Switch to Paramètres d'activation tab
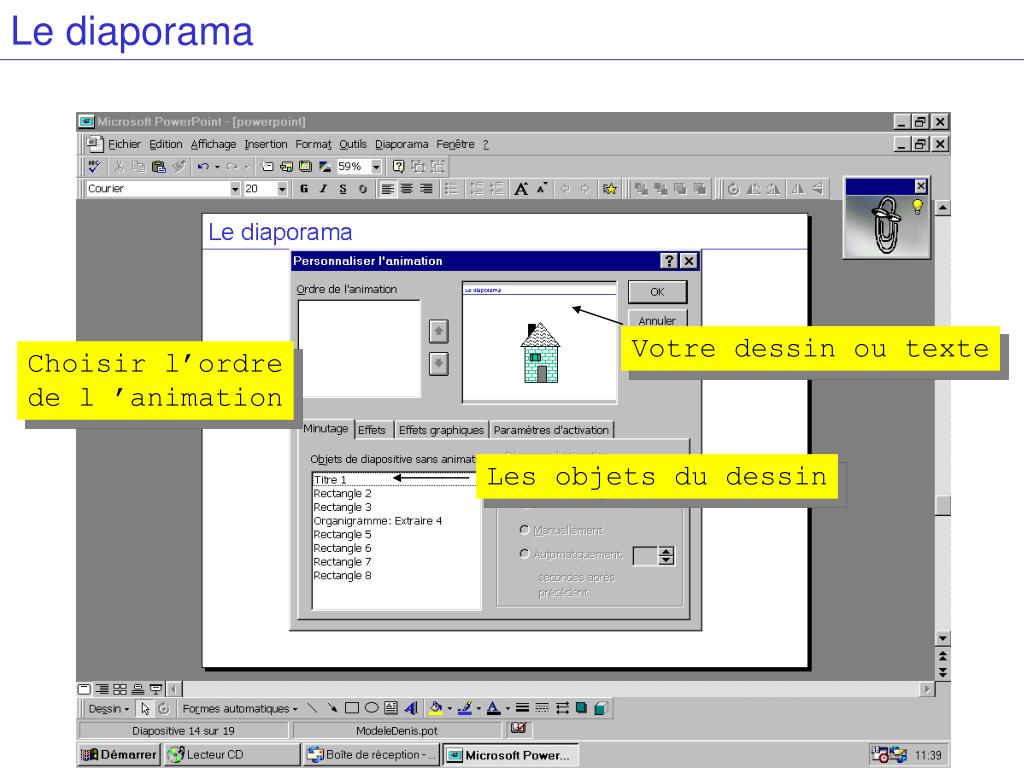The image size is (1024, 768). [x=551, y=430]
